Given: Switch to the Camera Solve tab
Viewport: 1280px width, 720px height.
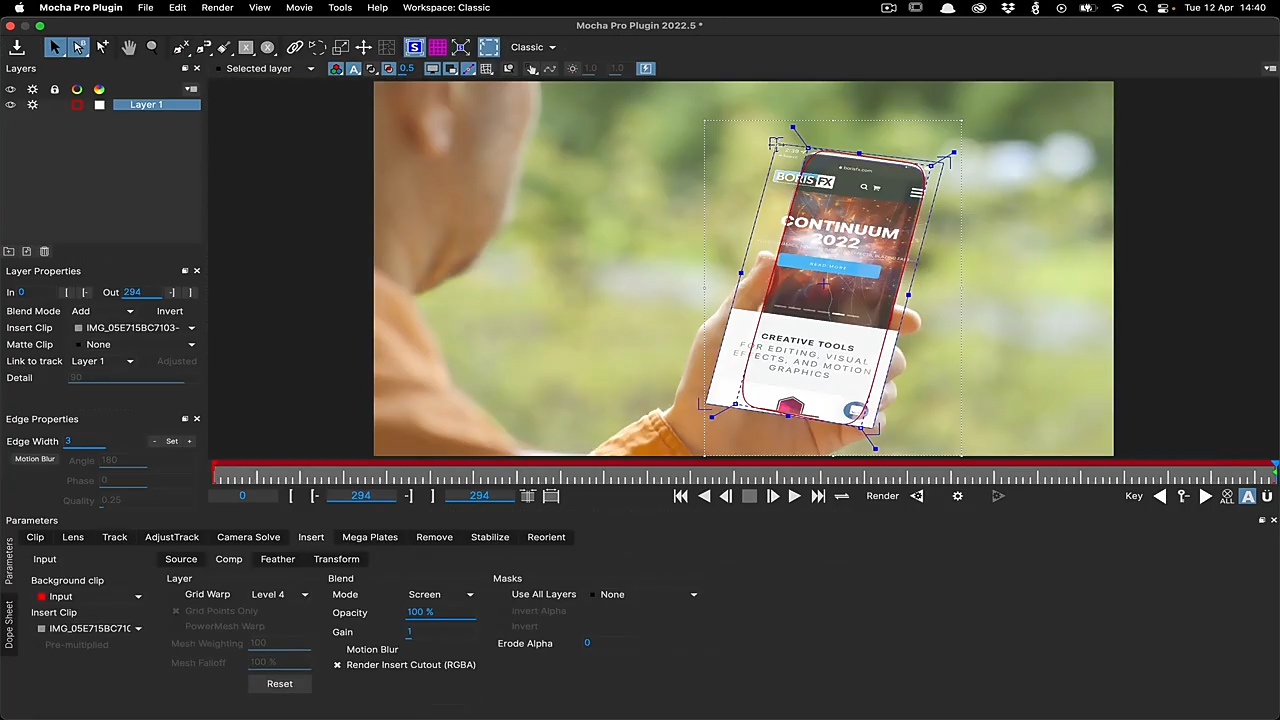Looking at the screenshot, I should click(248, 537).
